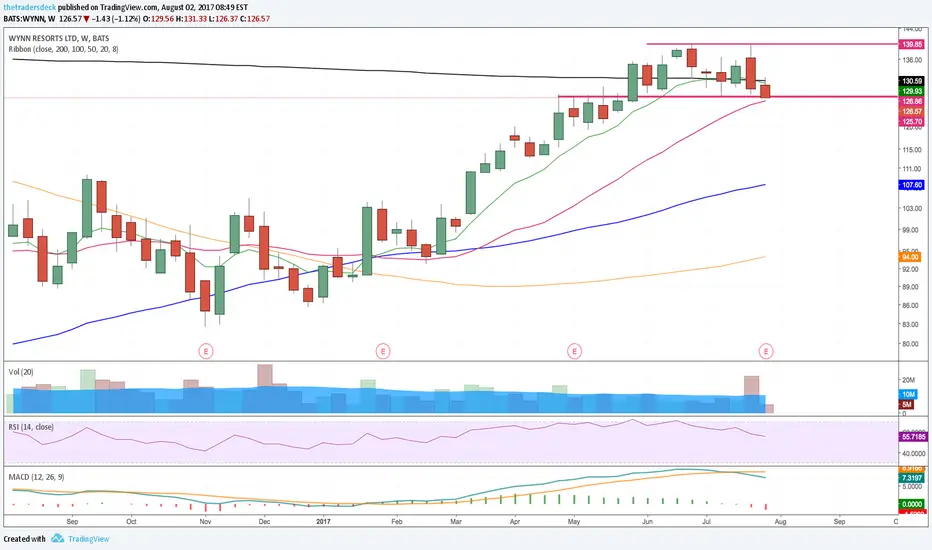Open the thetradersdeck author link
The image size is (932, 550).
point(30,8)
